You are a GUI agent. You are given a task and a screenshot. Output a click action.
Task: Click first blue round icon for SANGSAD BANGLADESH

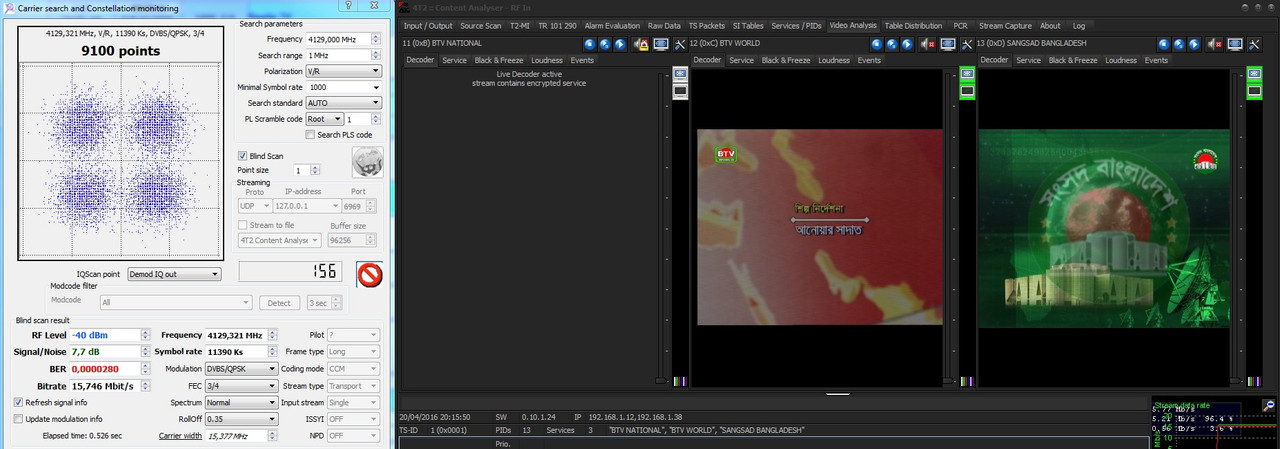tap(1163, 44)
